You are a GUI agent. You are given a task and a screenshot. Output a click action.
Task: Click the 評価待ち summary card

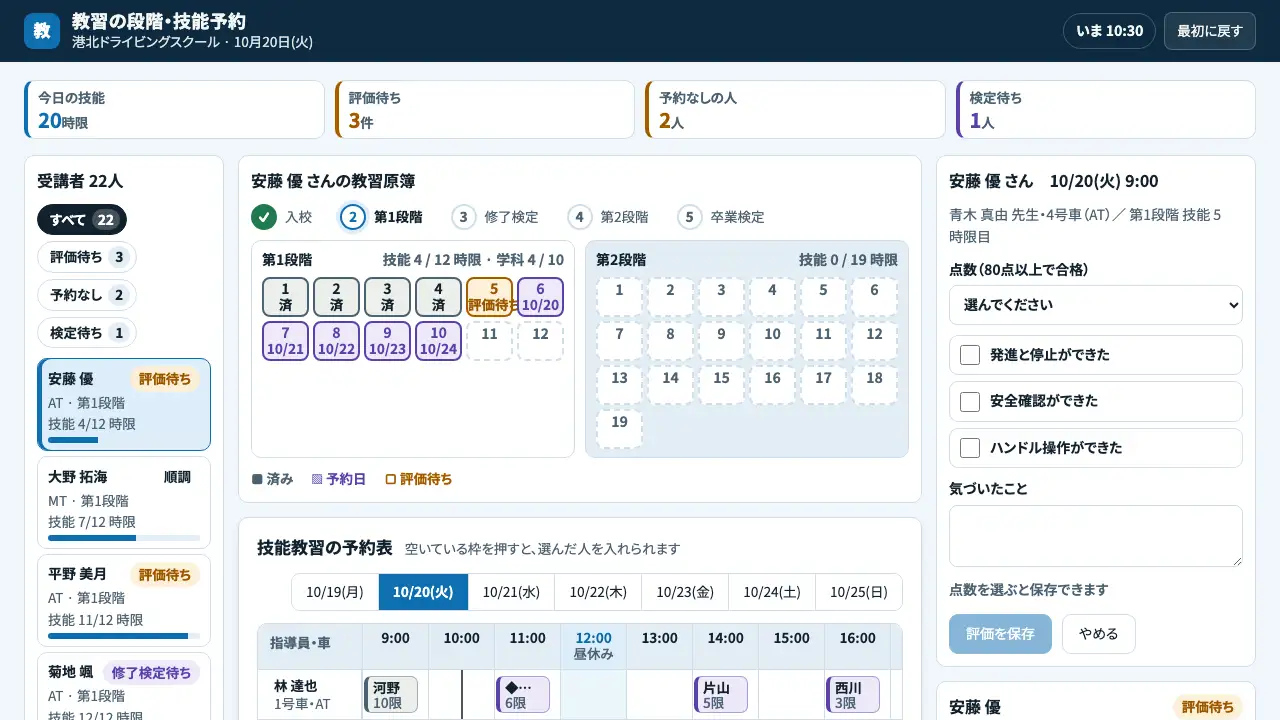485,110
